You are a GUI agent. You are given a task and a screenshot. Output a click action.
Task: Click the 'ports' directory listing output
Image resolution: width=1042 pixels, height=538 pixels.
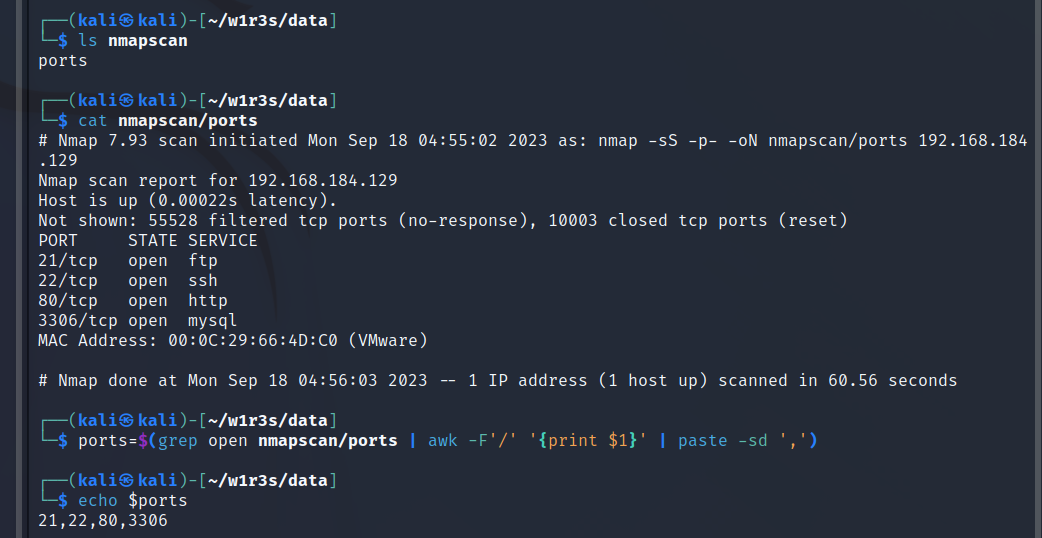pos(63,61)
